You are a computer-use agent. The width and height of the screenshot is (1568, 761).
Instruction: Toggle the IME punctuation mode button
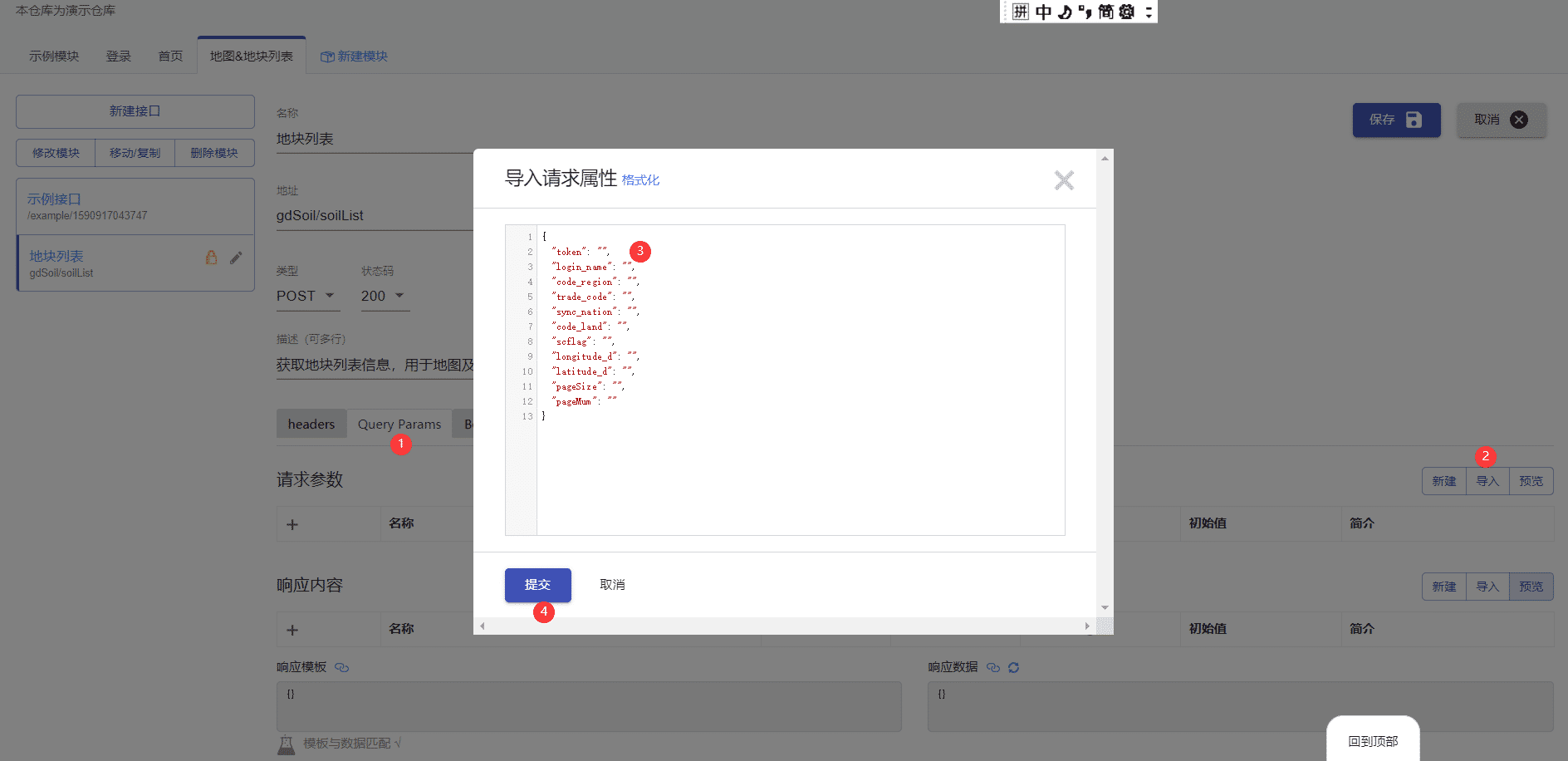click(1085, 12)
